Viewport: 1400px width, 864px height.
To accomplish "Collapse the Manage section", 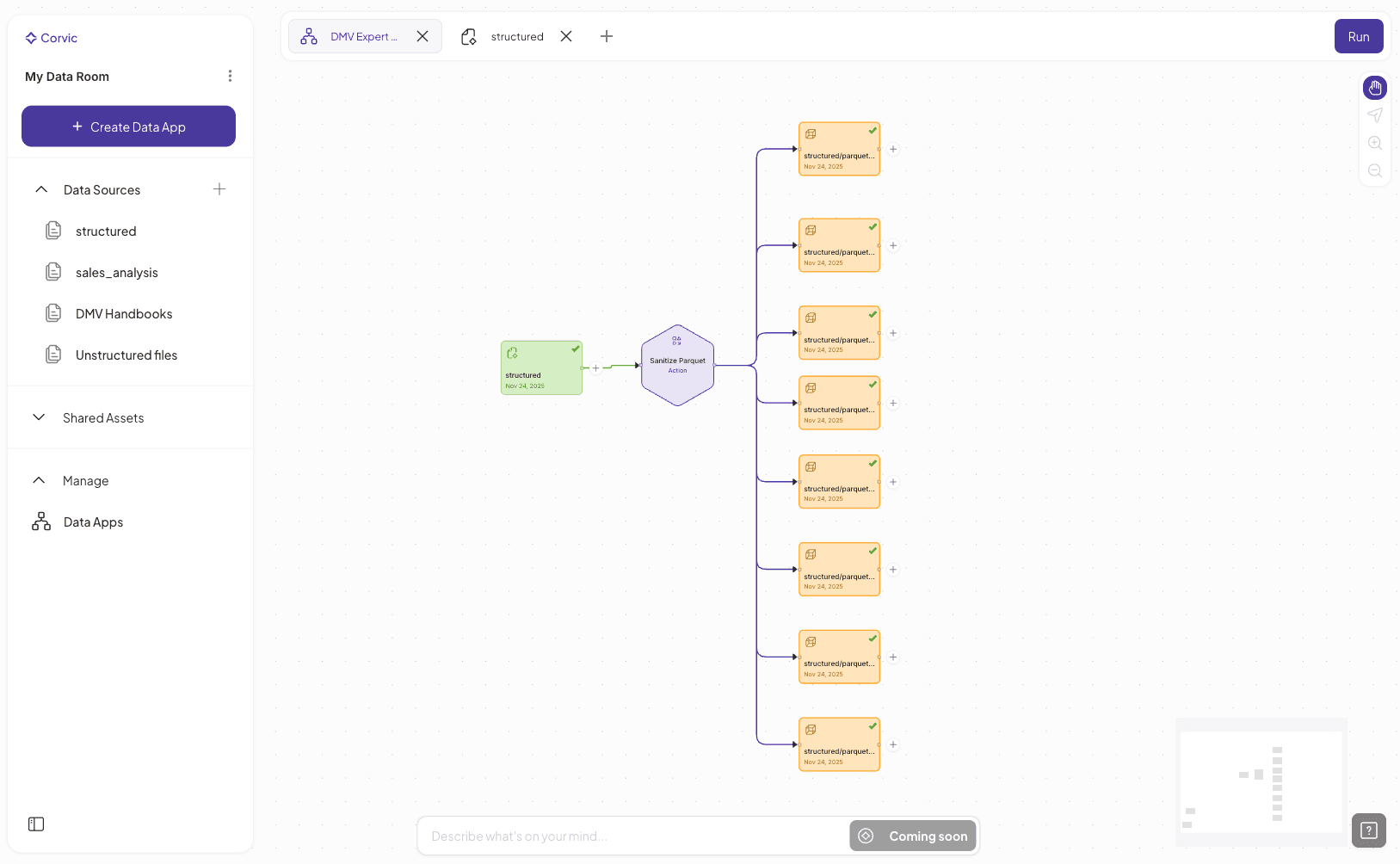I will pos(38,480).
